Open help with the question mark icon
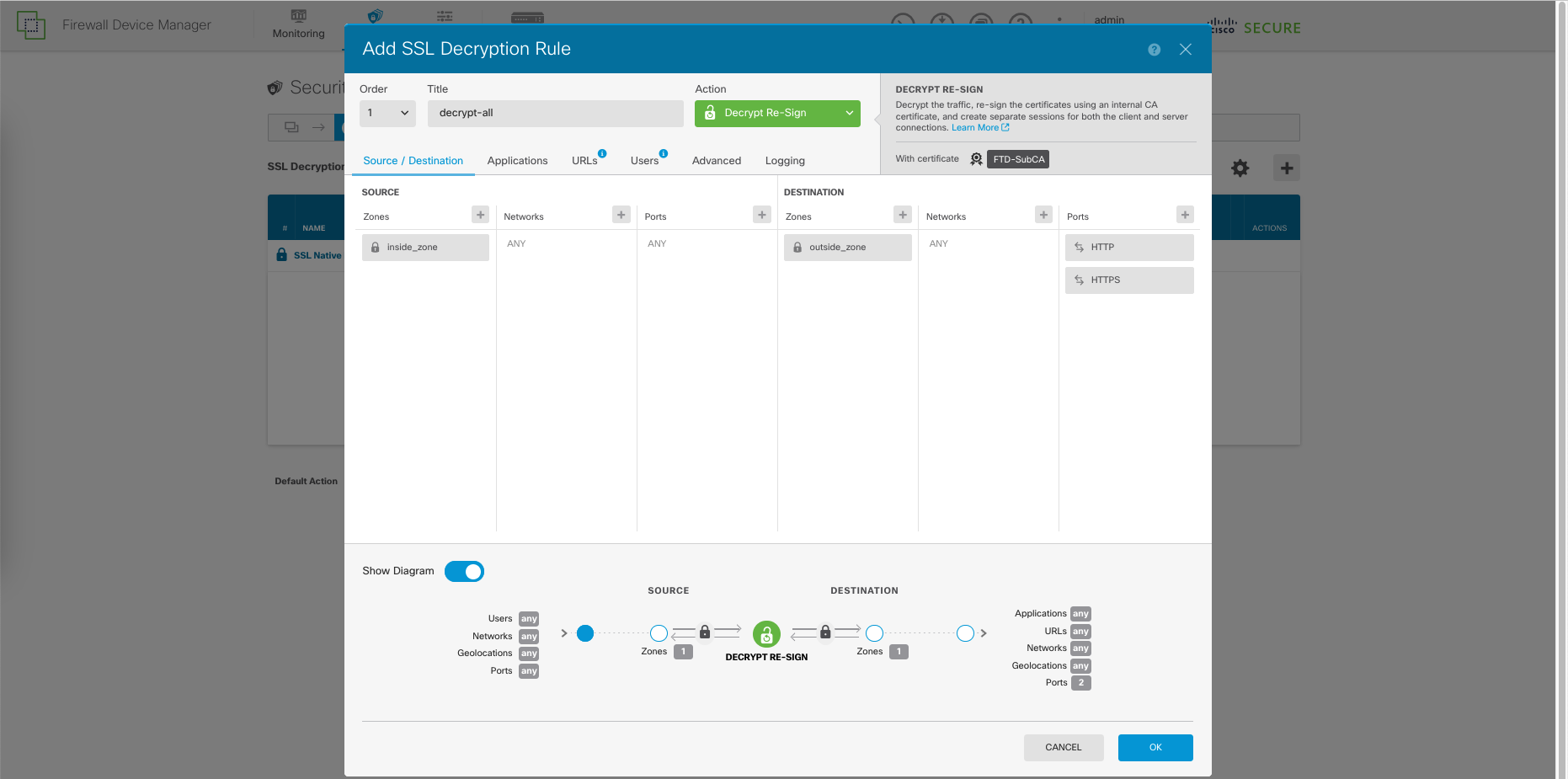The width and height of the screenshot is (1568, 779). [1154, 50]
